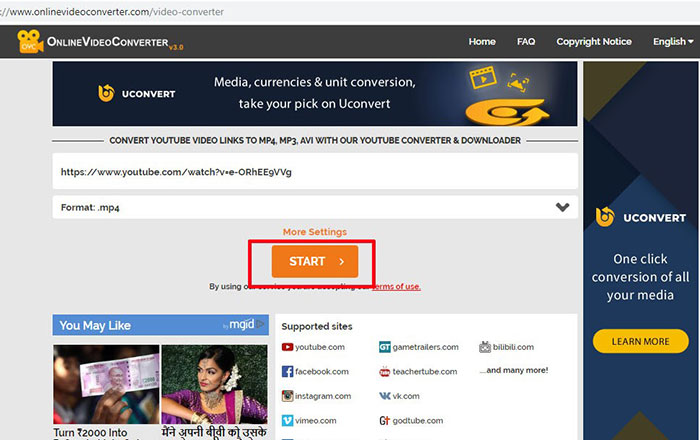Open the terms of use link
The image size is (700, 440).
pos(397,286)
